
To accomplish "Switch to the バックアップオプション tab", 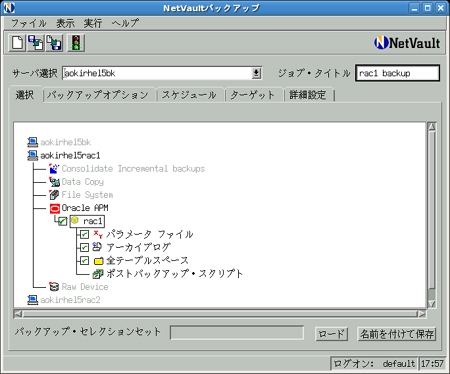I will pos(98,95).
